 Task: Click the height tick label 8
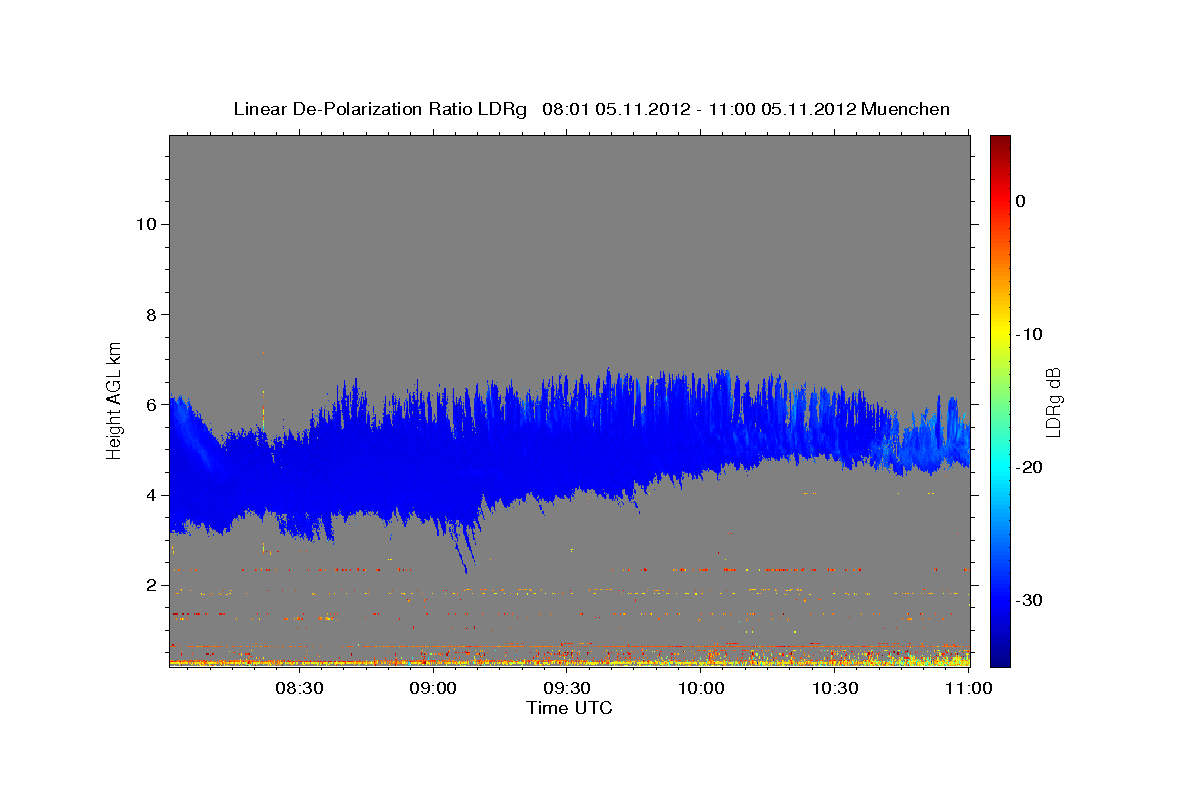pos(150,315)
